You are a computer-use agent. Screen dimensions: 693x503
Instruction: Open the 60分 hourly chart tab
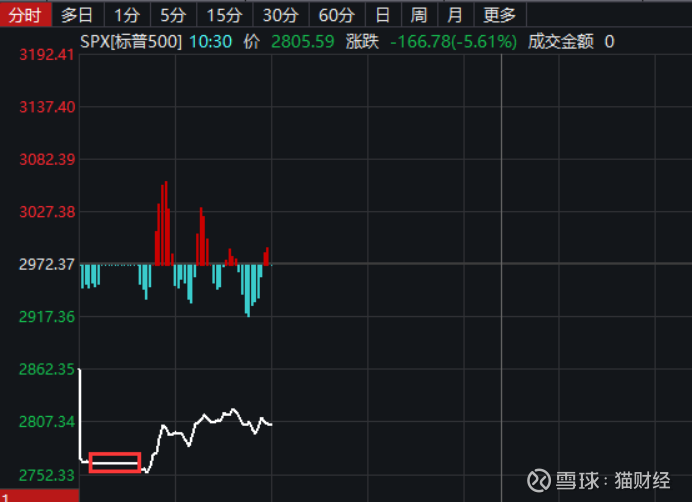coord(337,15)
